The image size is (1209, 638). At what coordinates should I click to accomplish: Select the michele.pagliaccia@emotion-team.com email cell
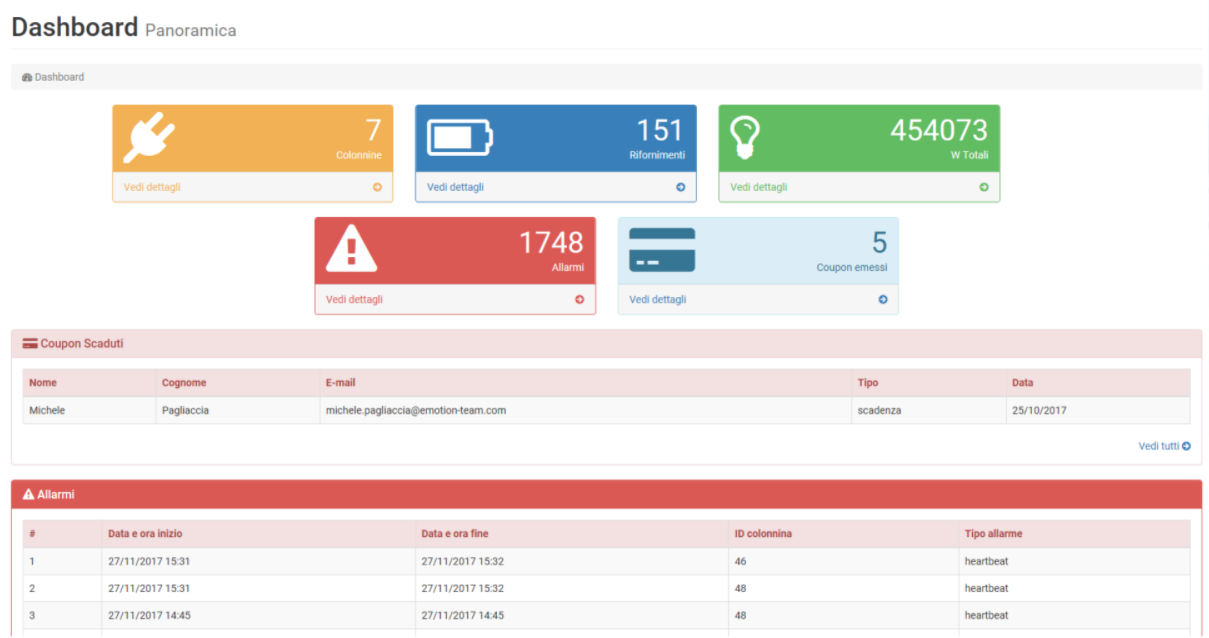click(x=415, y=410)
